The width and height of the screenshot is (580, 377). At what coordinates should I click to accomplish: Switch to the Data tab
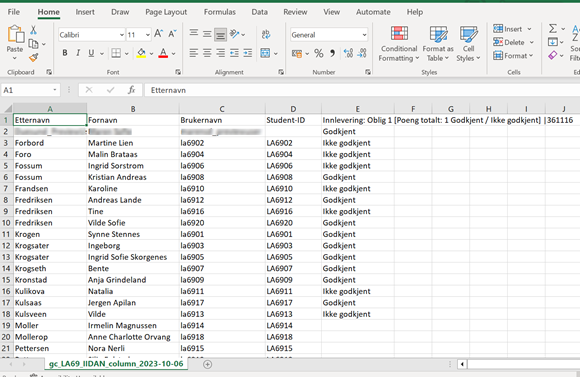[x=260, y=12]
